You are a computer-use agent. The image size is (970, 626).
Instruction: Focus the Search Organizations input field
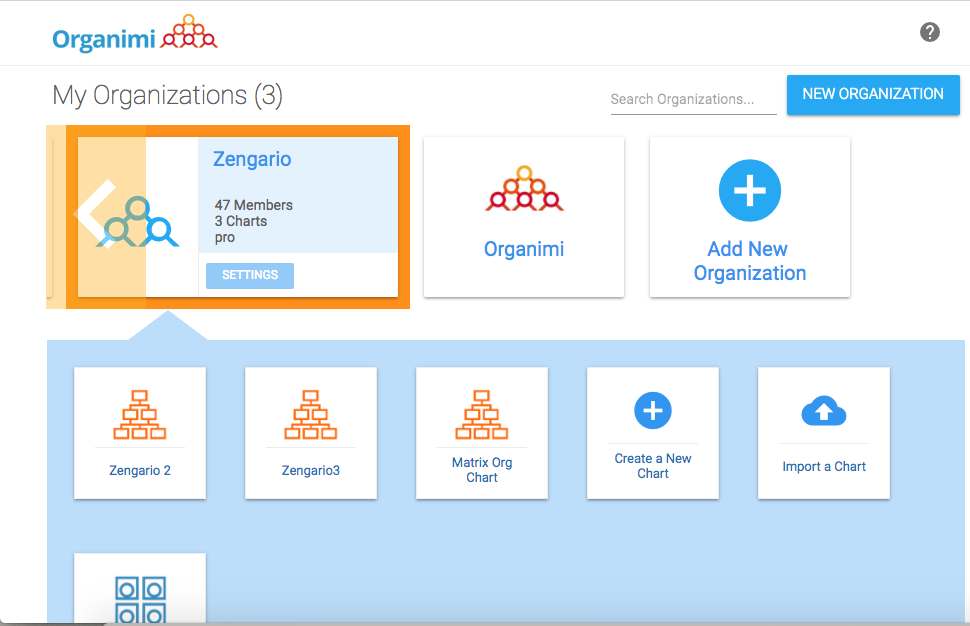[693, 100]
